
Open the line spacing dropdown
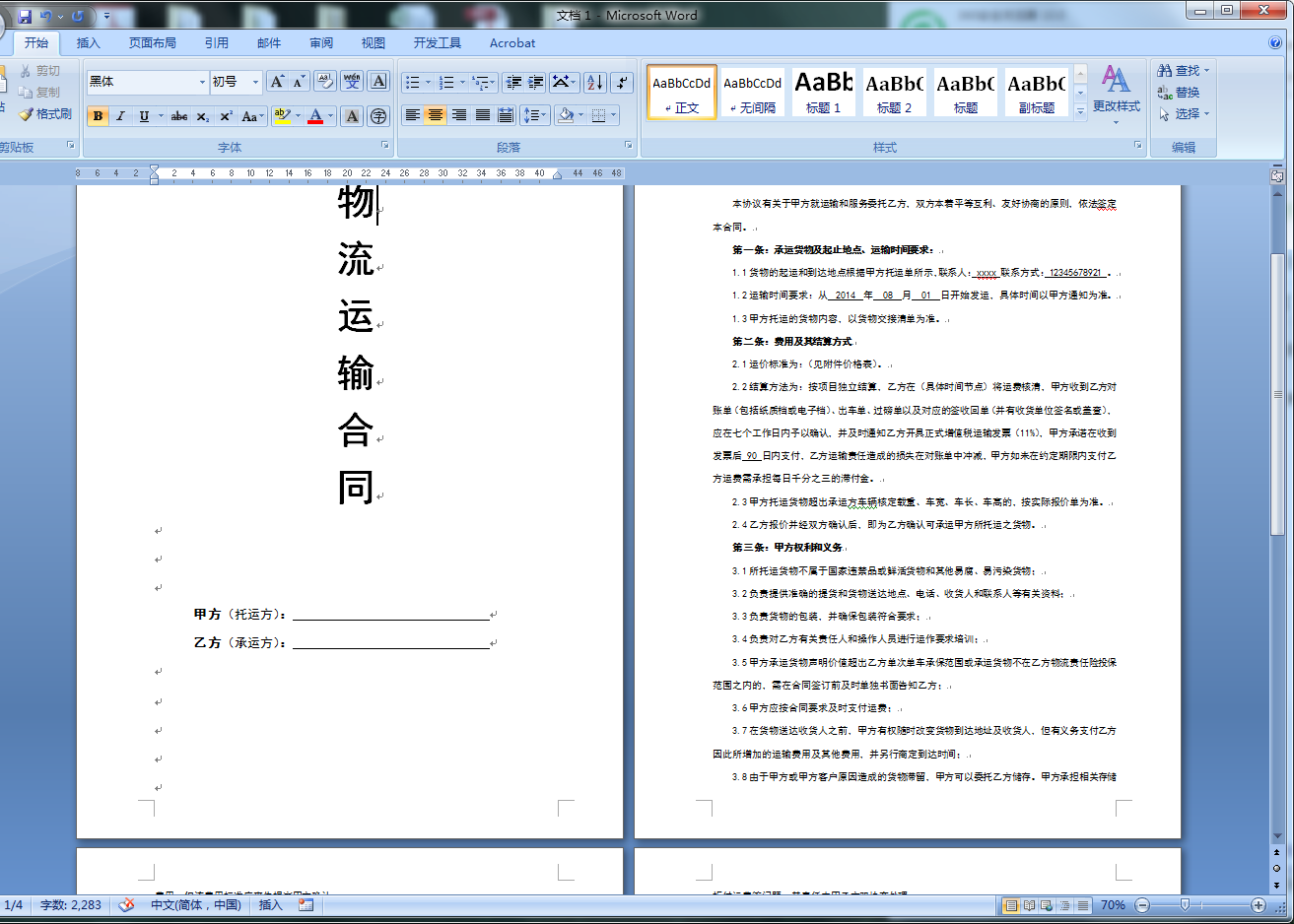click(x=533, y=115)
